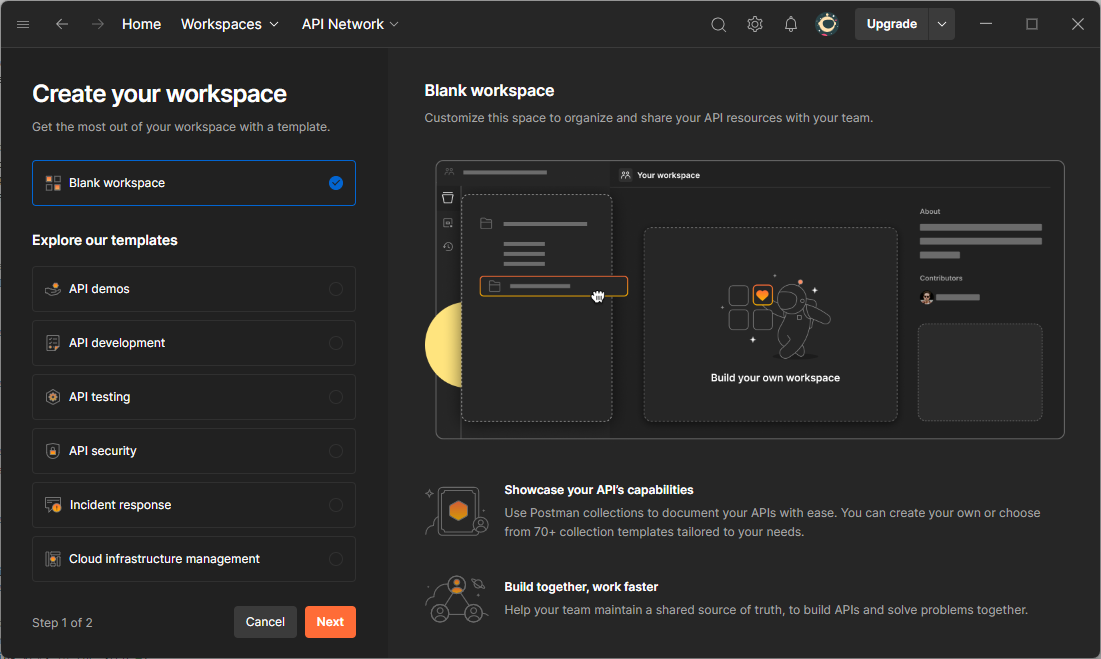Click the user profile avatar
Screen dimensions: 1101x659
click(827, 24)
